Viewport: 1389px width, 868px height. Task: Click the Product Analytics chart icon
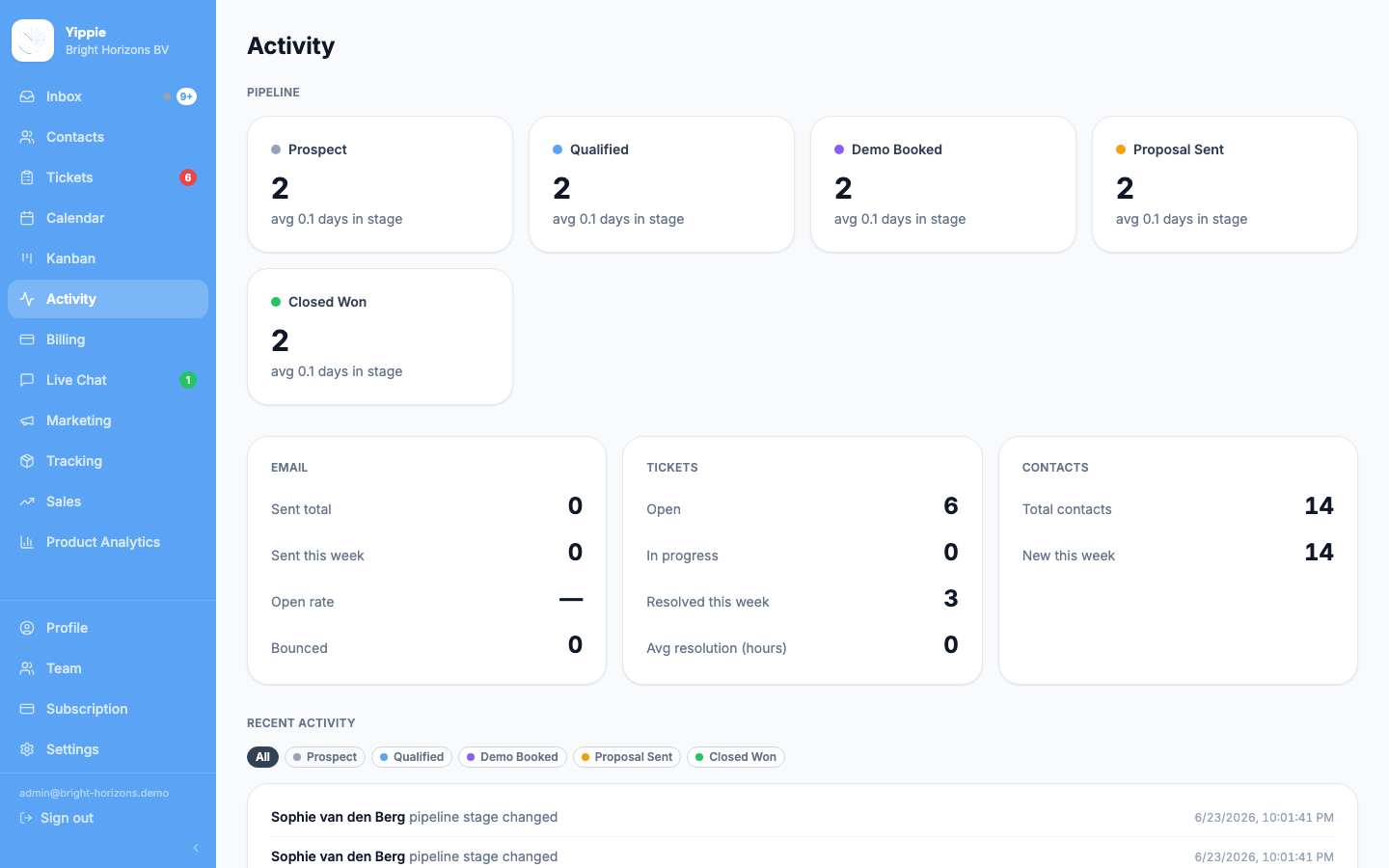coord(27,542)
